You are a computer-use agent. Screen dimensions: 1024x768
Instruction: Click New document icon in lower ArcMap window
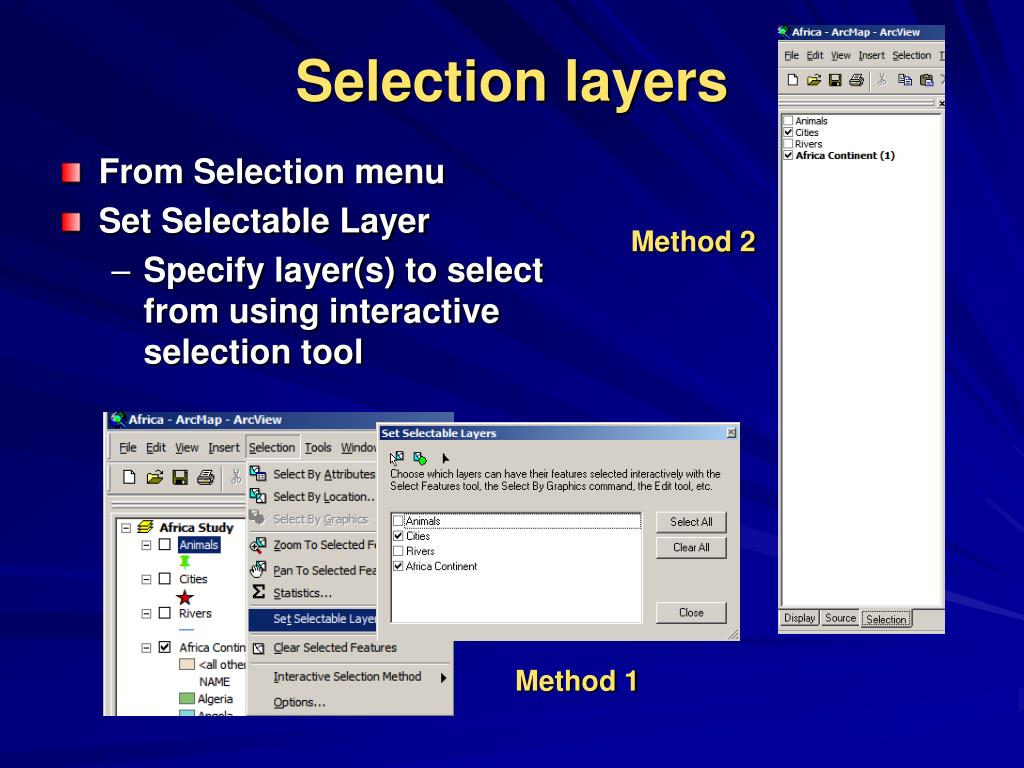coord(129,477)
